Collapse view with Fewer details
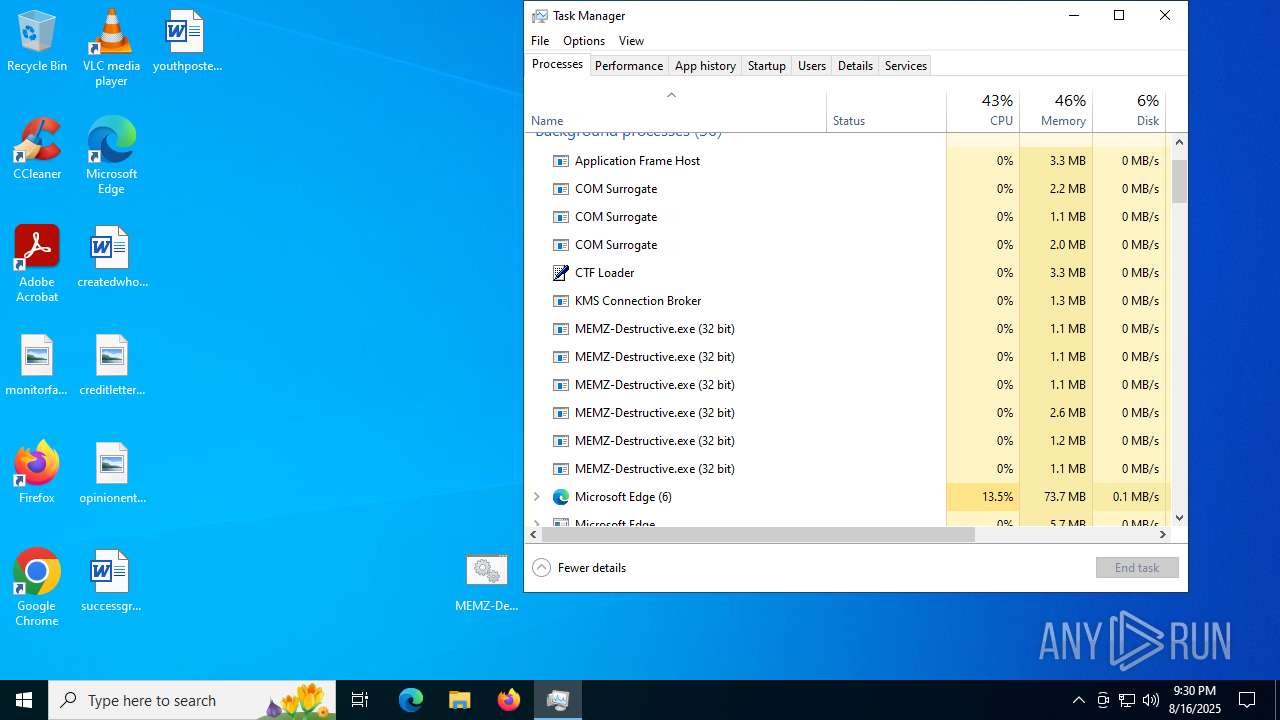This screenshot has height=720, width=1280. 579,567
